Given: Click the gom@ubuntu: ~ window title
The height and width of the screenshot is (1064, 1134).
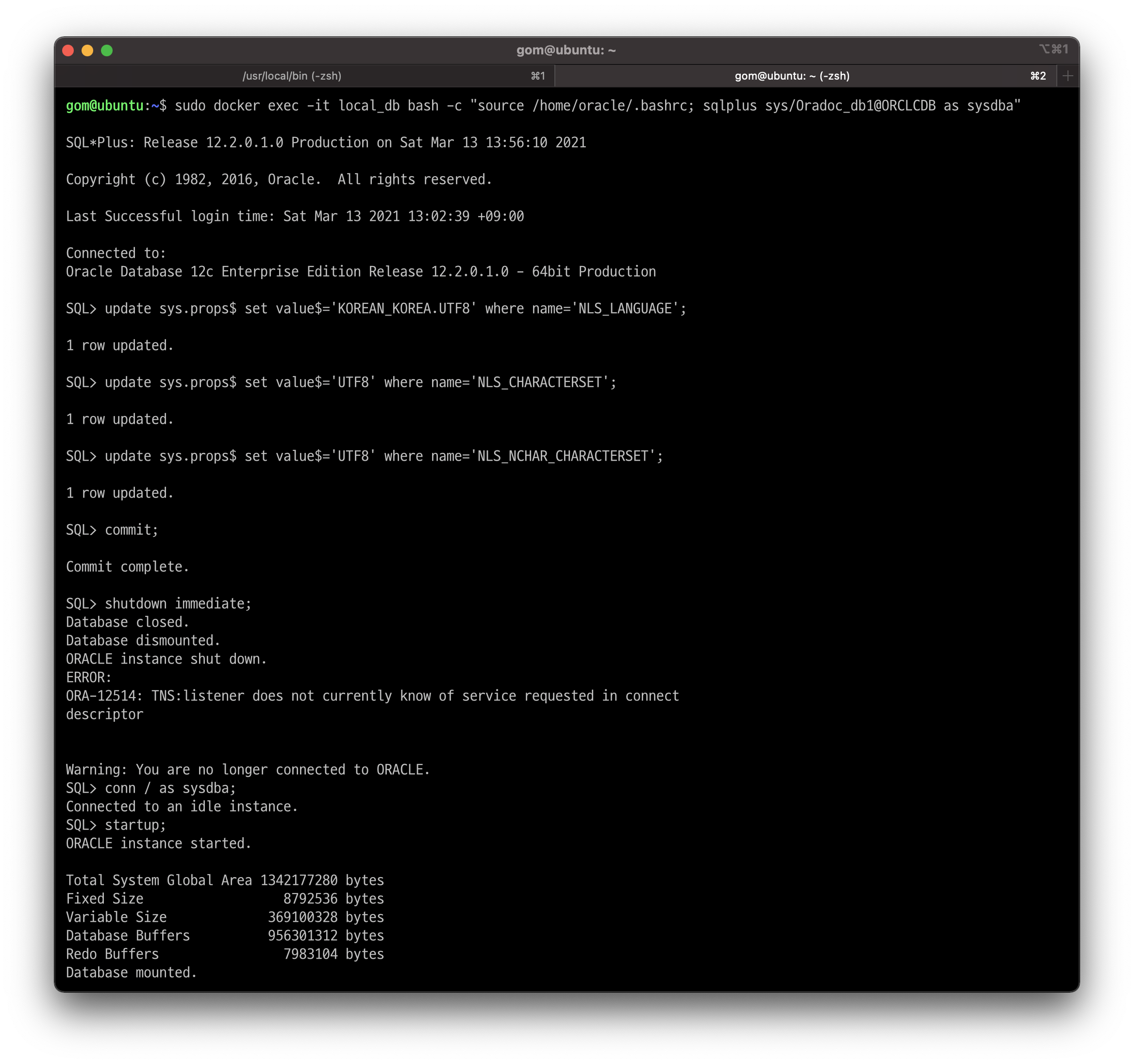Looking at the screenshot, I should (x=566, y=50).
